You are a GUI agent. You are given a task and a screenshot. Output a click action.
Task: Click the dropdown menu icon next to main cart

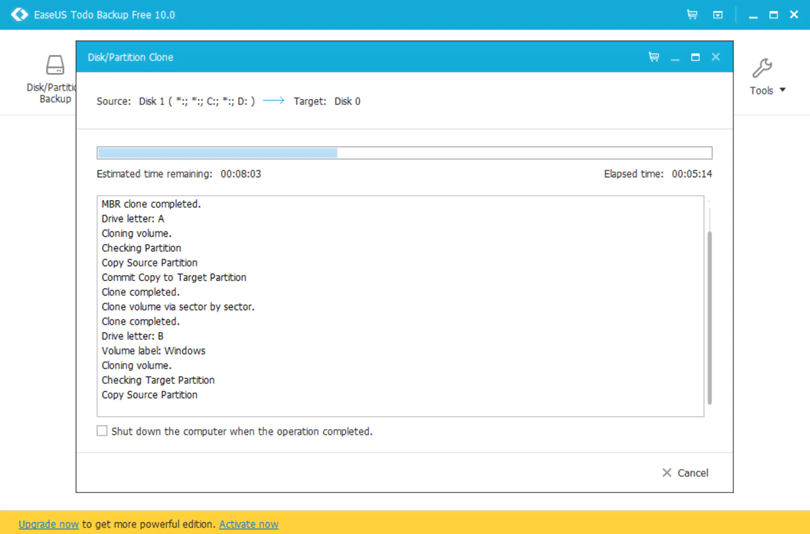click(718, 15)
